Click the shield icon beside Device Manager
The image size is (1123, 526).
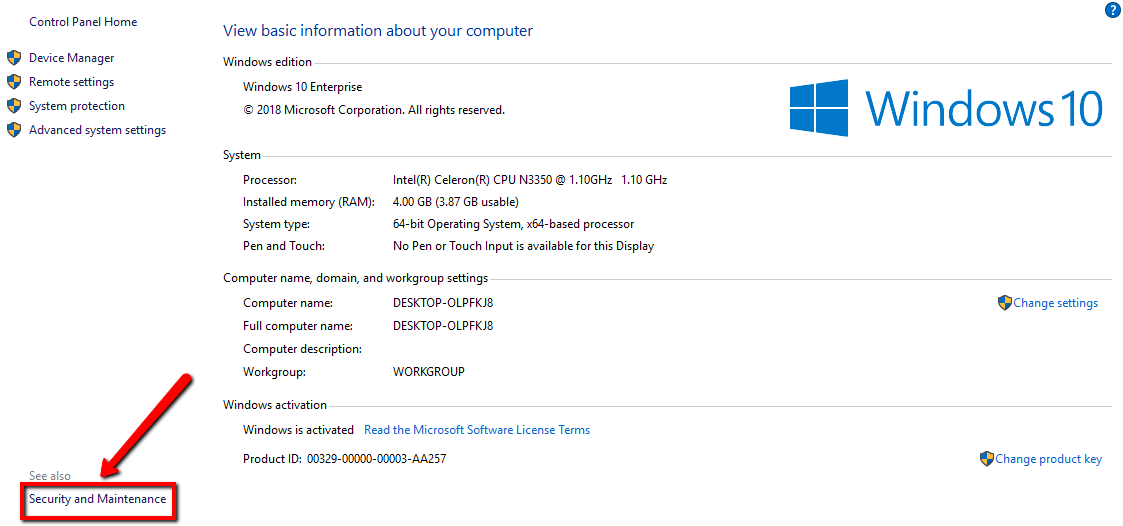[x=14, y=58]
